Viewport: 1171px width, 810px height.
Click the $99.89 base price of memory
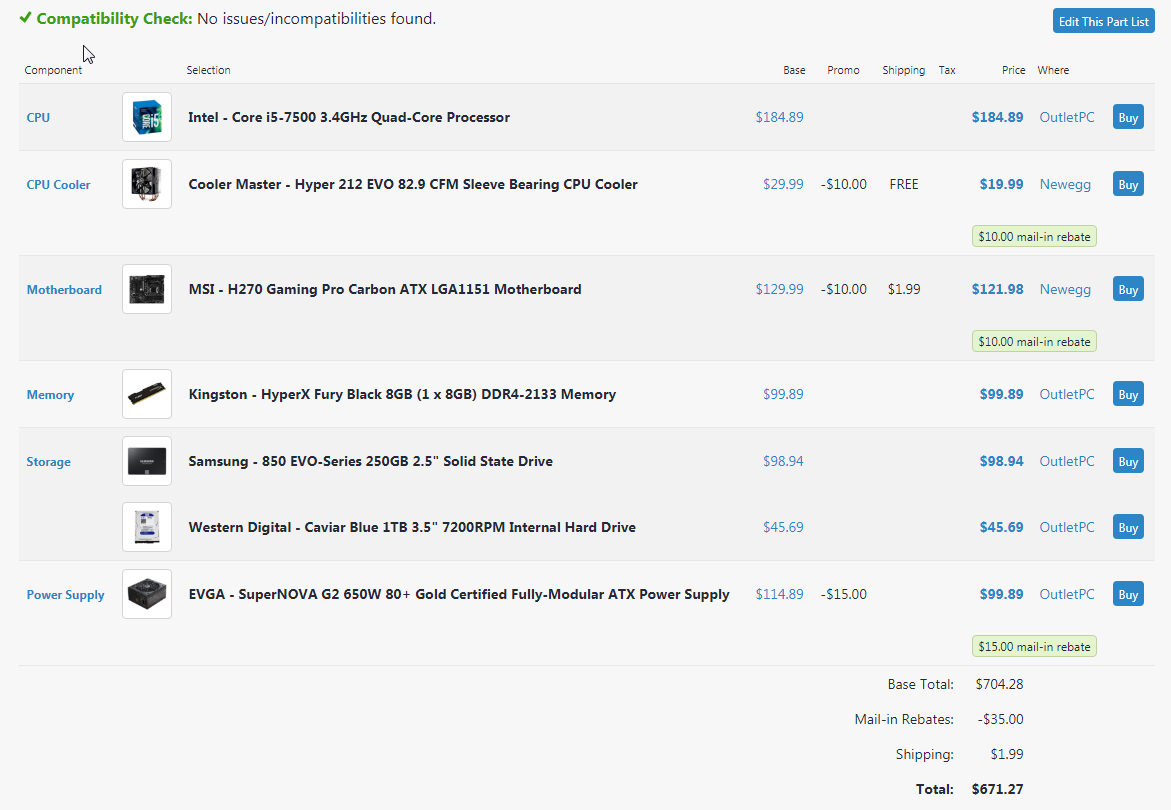coord(783,394)
